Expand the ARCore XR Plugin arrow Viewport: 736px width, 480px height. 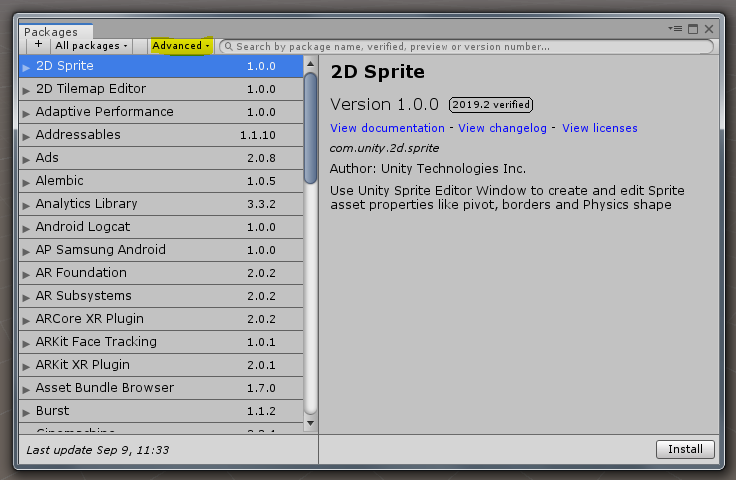point(26,320)
